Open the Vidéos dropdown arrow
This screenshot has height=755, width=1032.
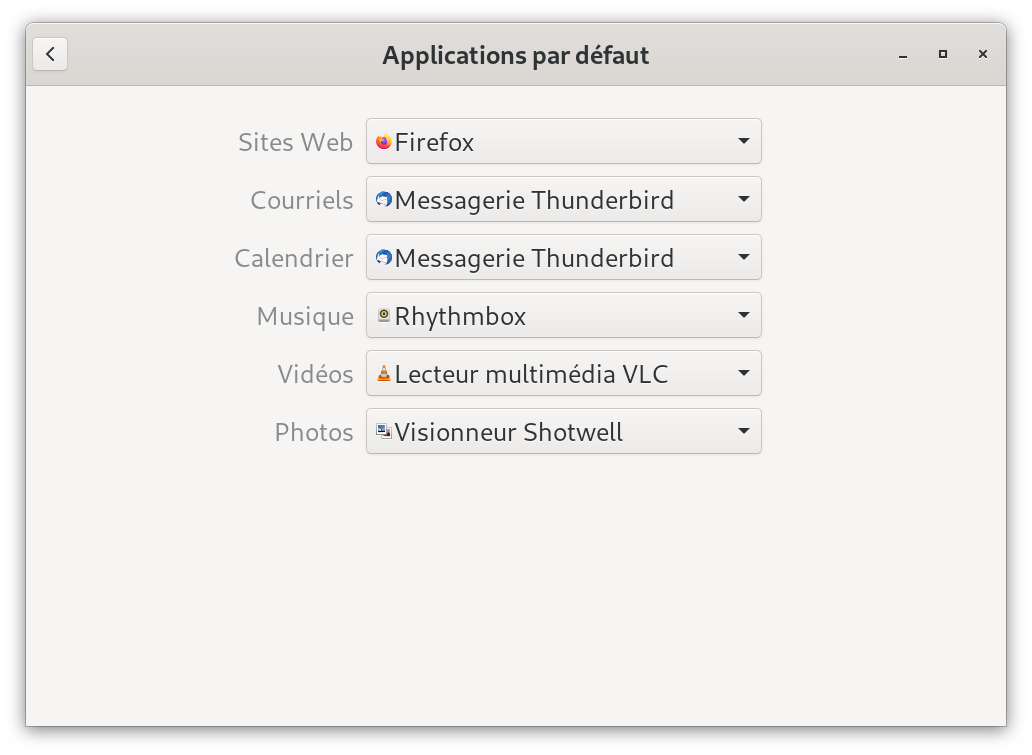click(743, 373)
